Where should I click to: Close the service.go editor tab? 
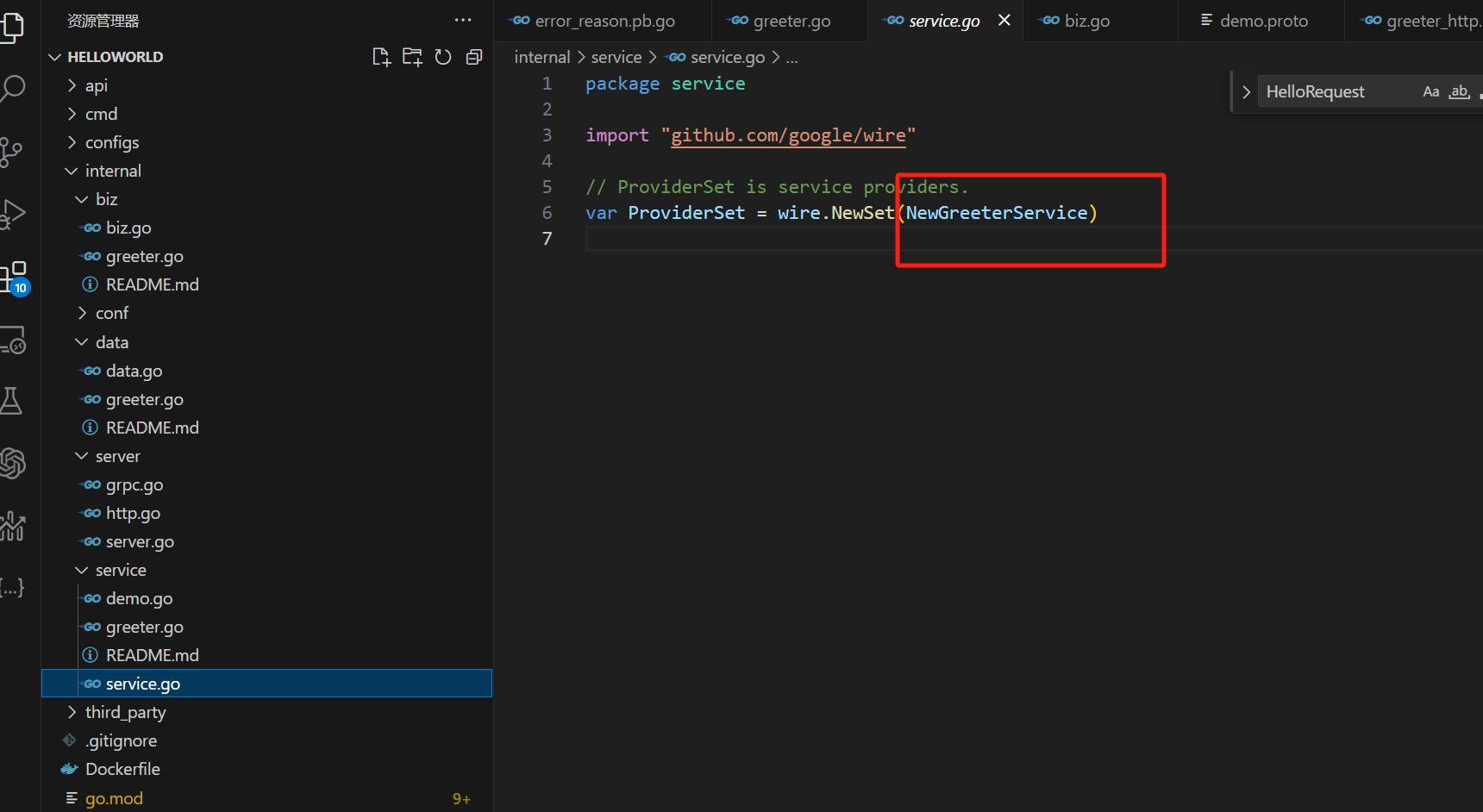coord(1004,20)
